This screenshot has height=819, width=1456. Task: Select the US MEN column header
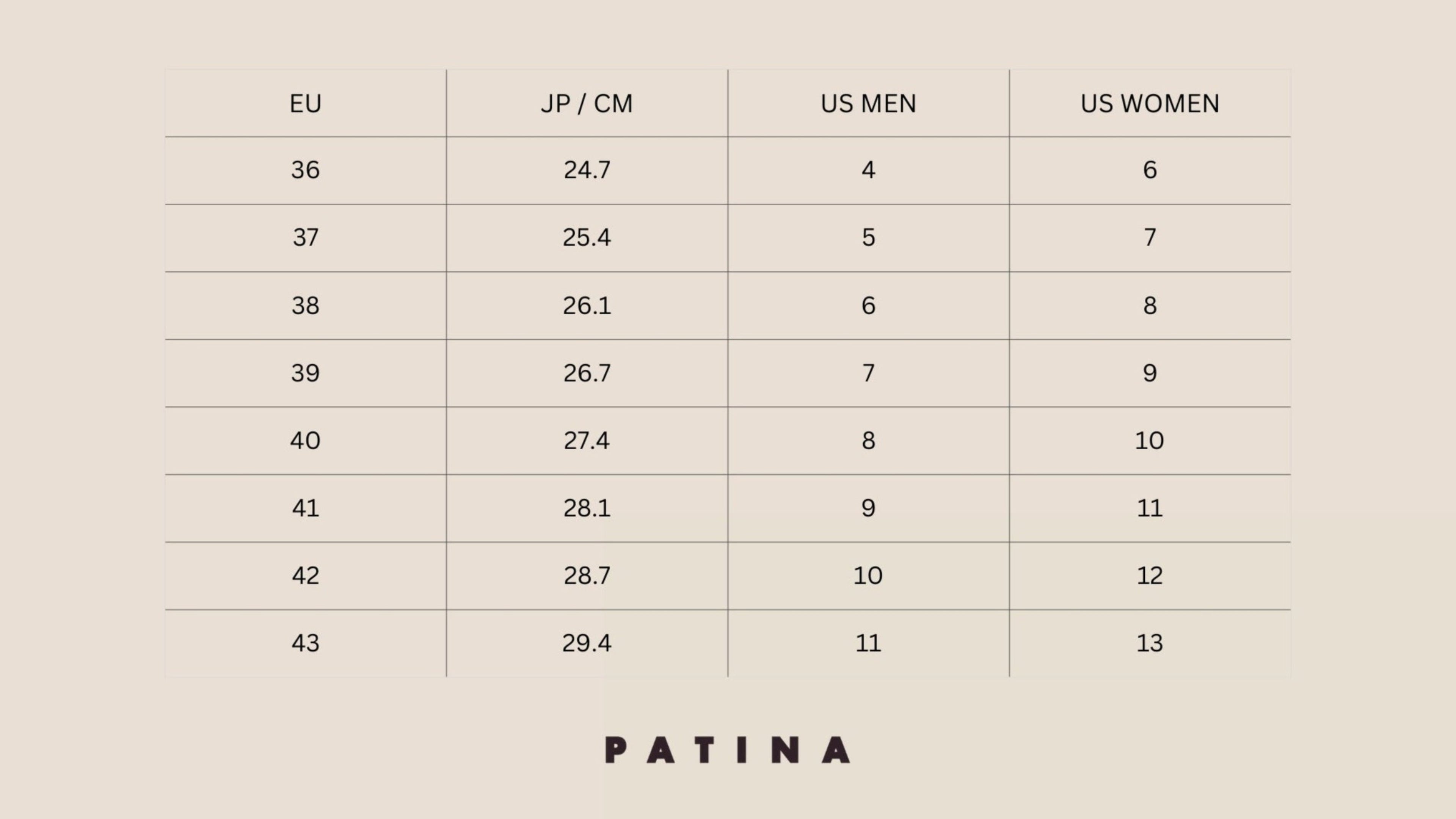(x=868, y=104)
